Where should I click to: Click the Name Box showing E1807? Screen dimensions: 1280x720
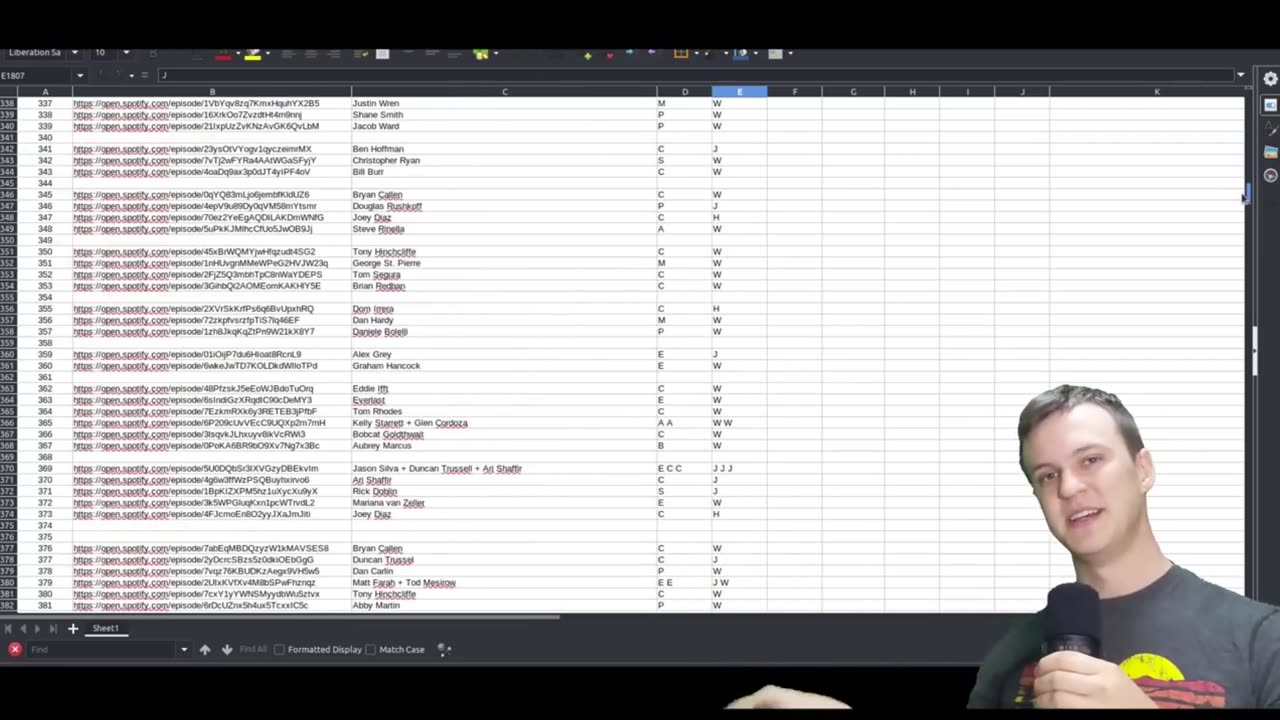[36, 75]
